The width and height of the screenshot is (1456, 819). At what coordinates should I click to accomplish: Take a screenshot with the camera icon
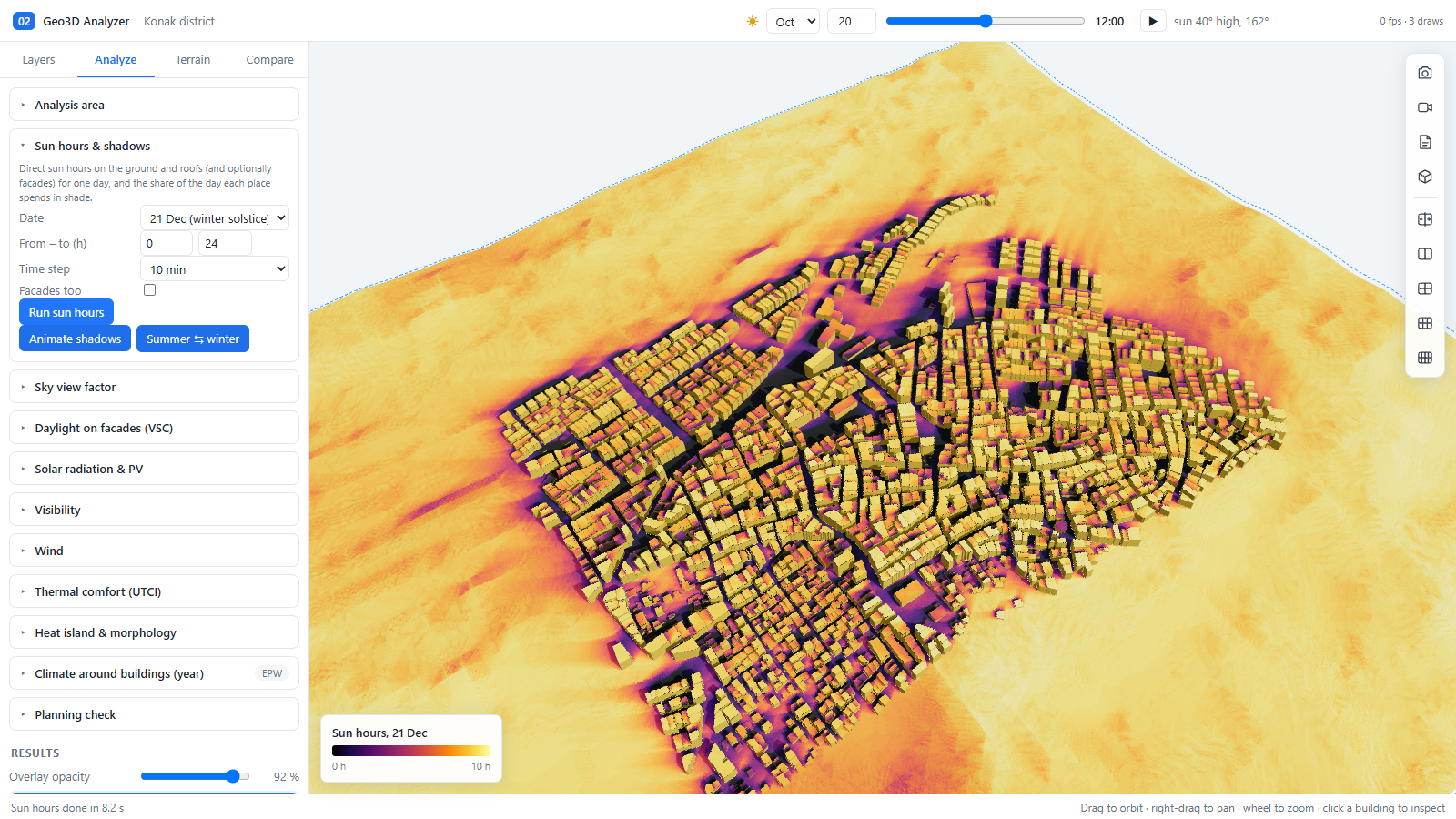(x=1425, y=73)
